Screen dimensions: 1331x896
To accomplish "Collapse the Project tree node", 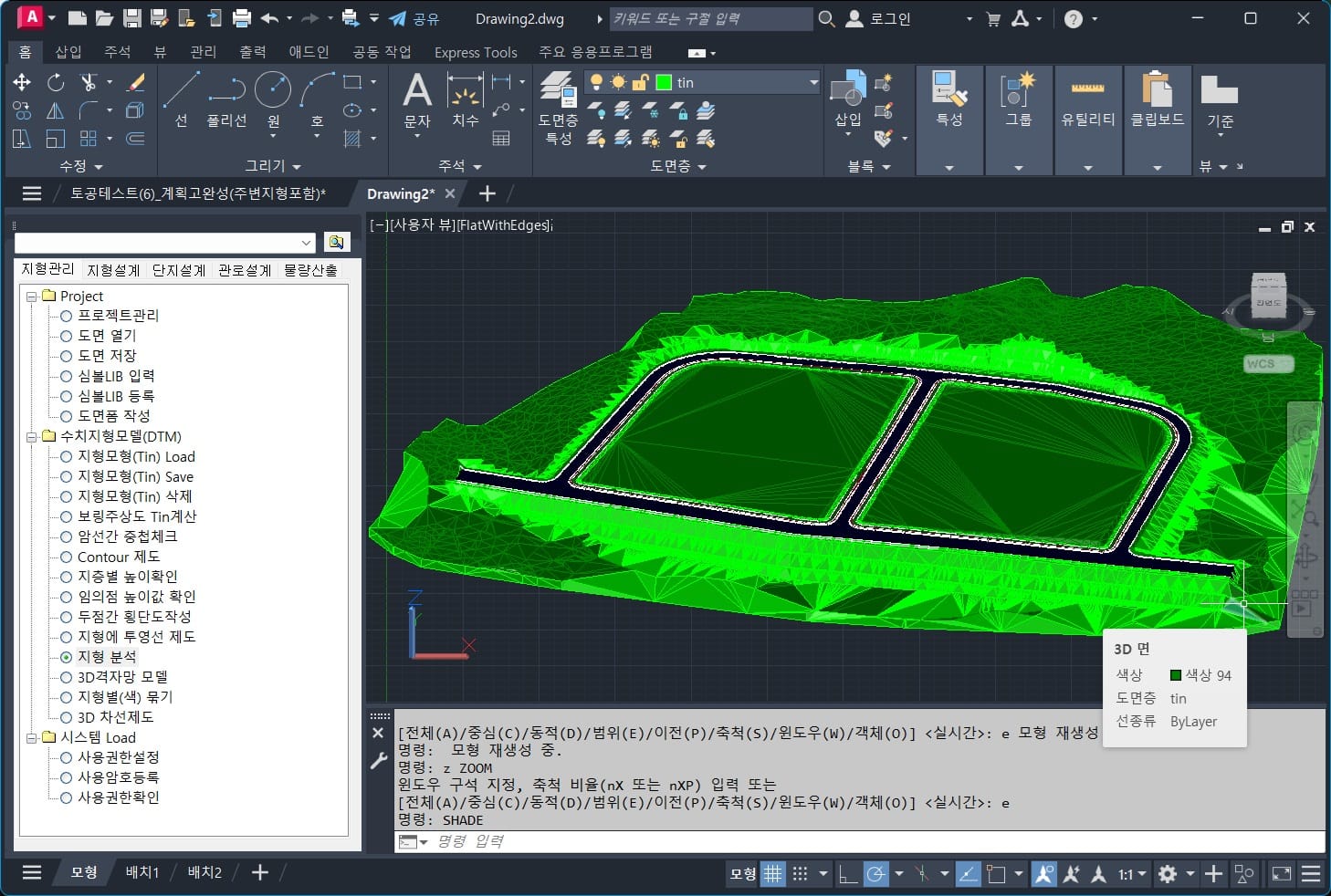I will [x=32, y=296].
